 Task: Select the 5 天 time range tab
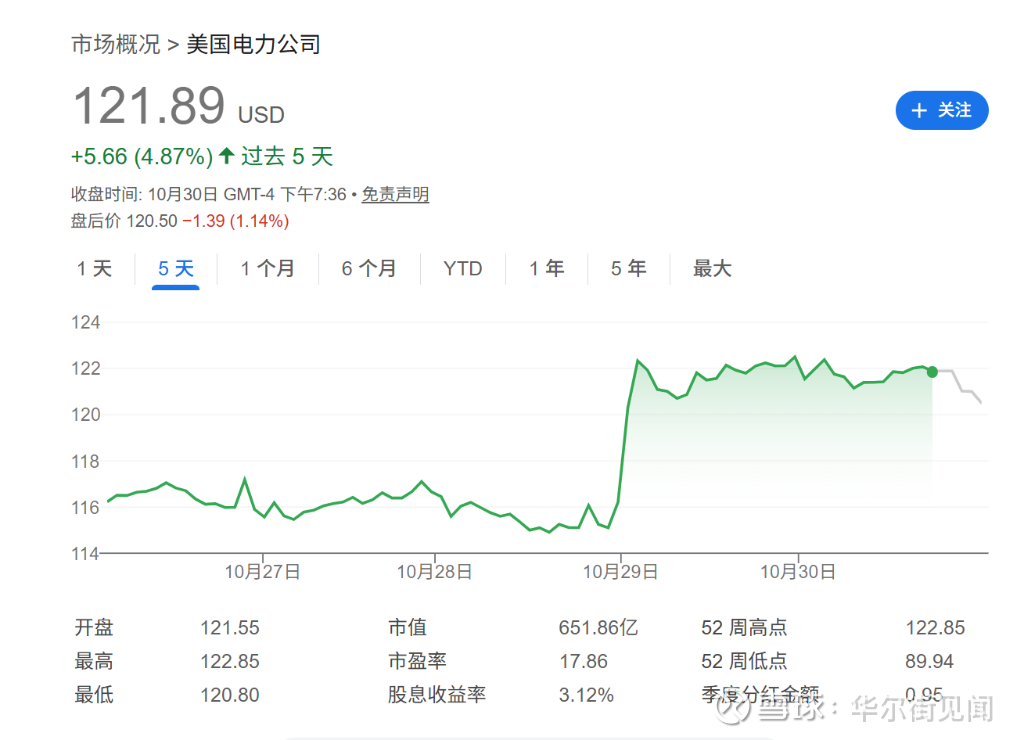click(176, 268)
